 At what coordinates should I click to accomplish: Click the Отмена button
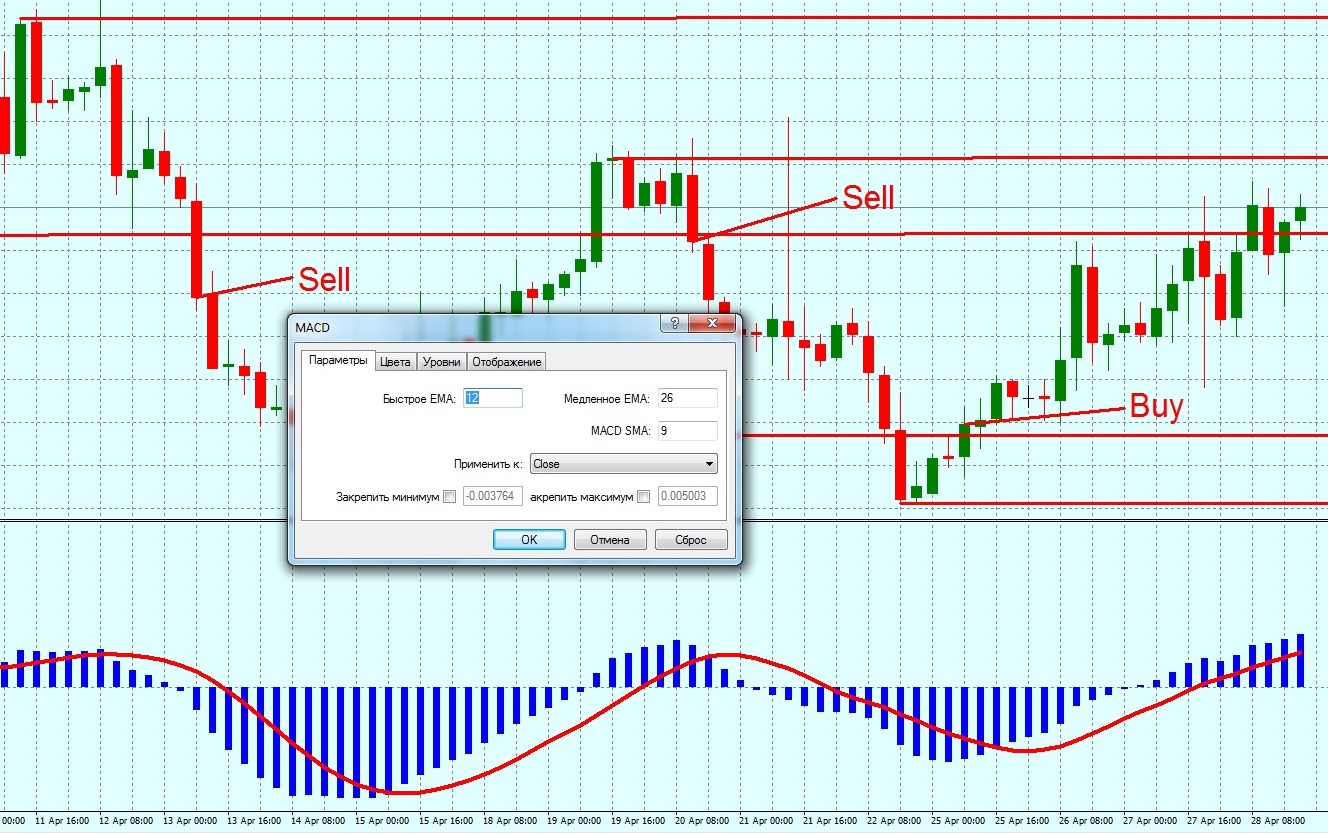610,540
